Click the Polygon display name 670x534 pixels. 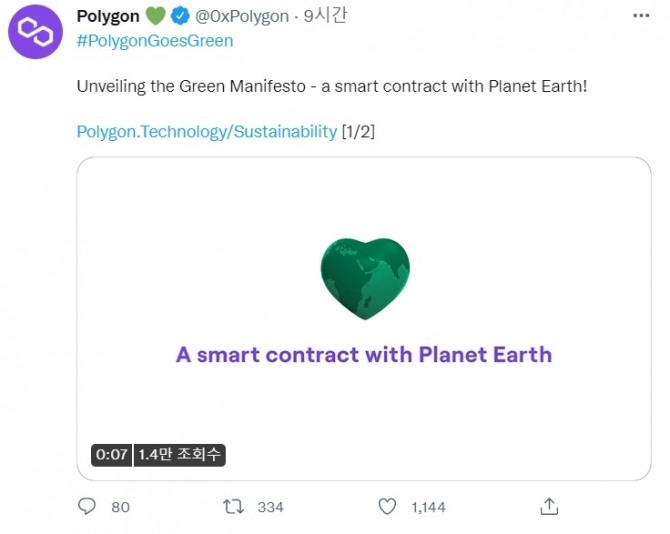108,16
